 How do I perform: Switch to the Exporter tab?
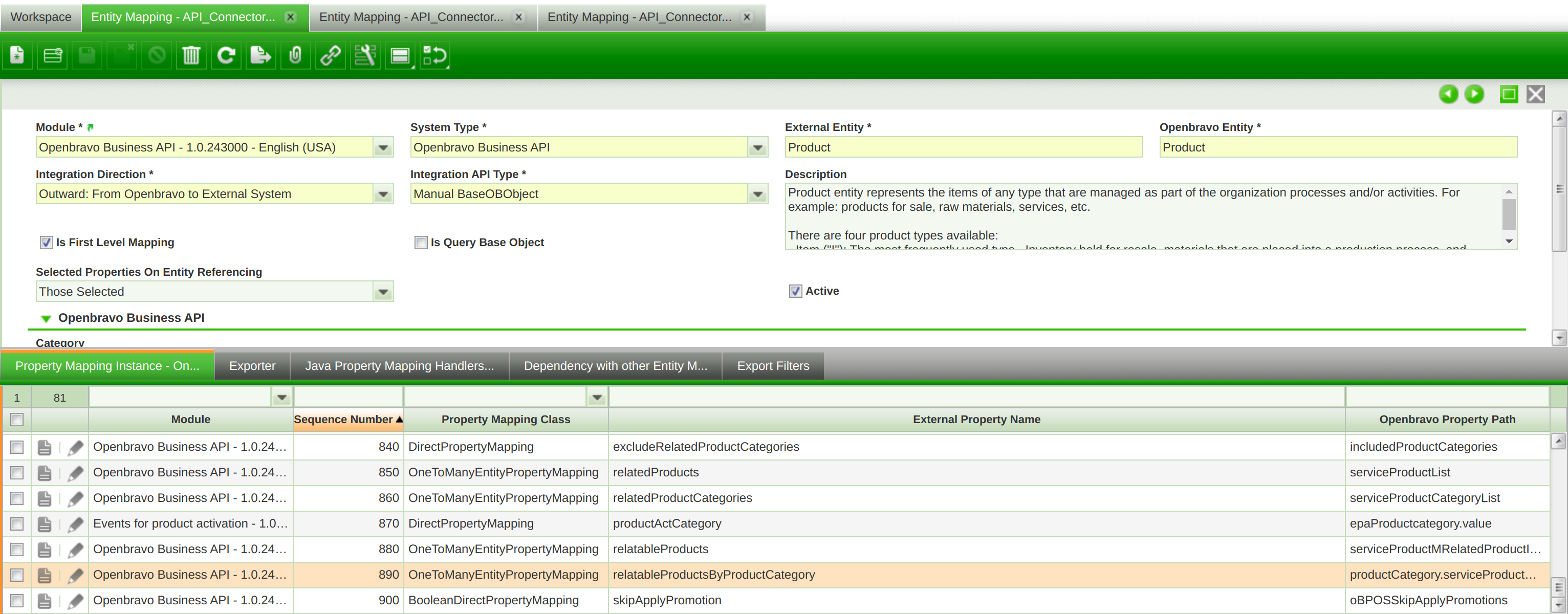click(252, 366)
